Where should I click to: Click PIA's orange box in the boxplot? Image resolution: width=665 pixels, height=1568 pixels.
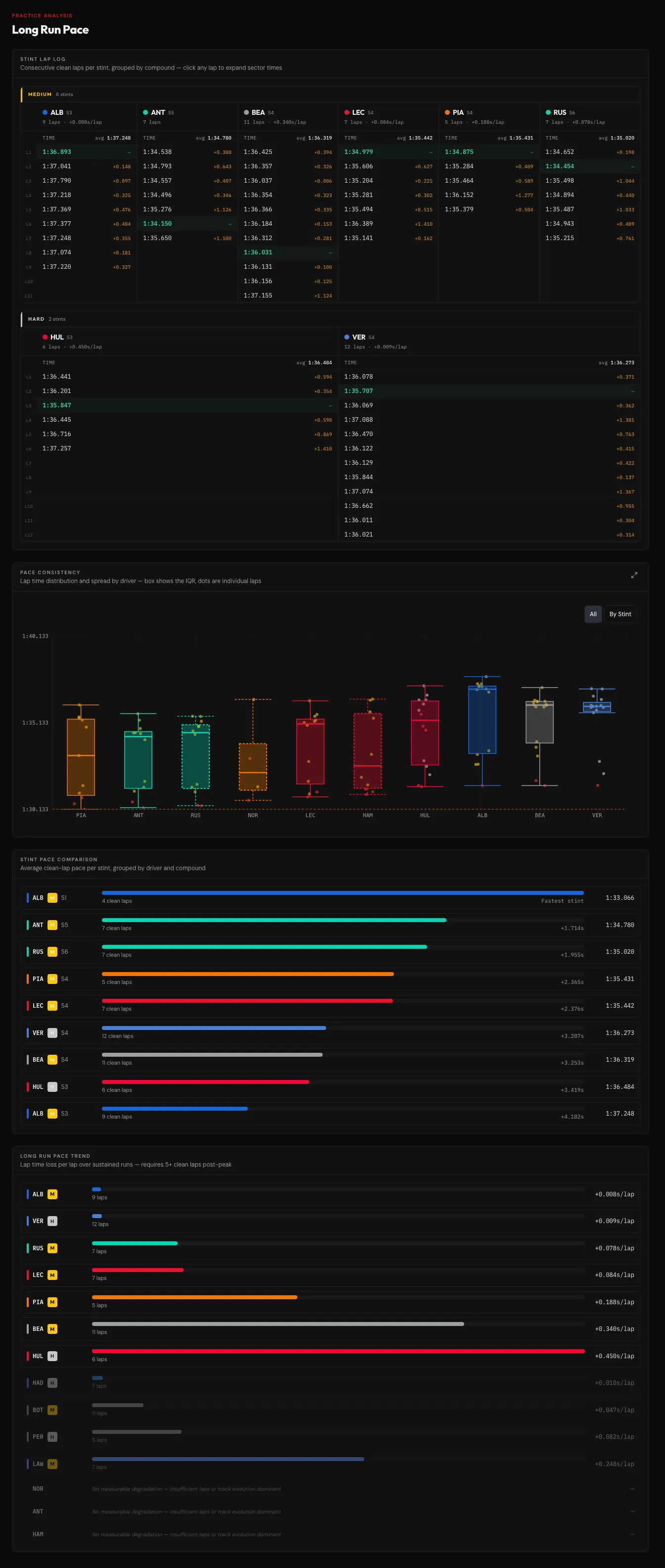tap(81, 757)
